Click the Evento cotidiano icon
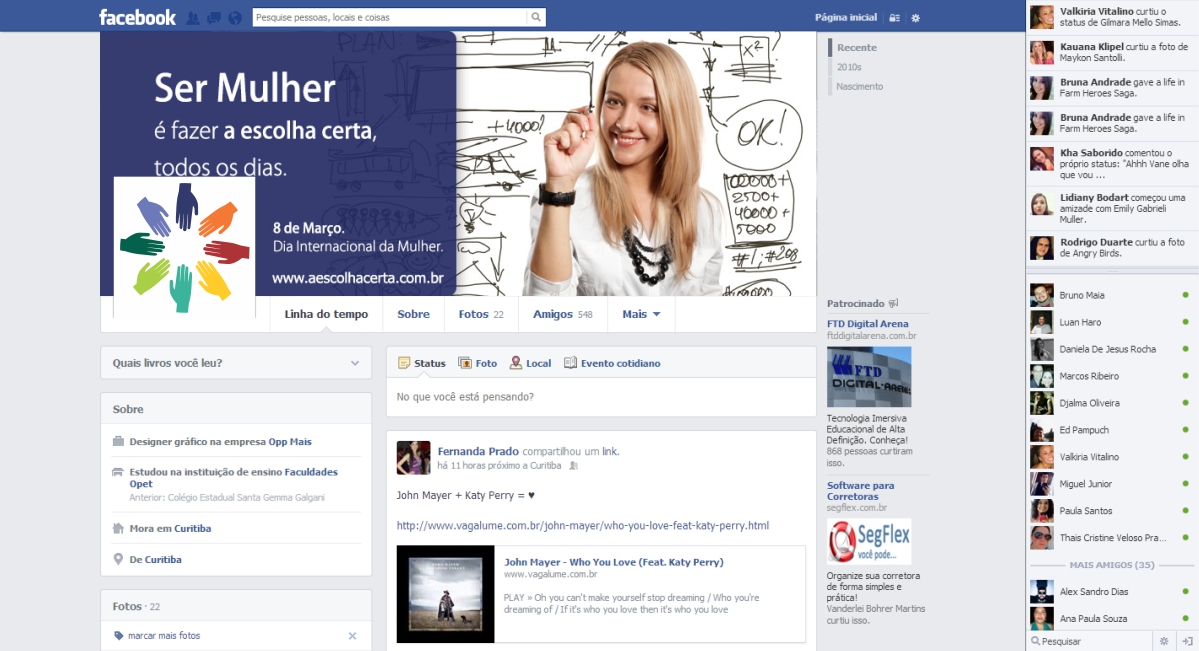The width and height of the screenshot is (1199, 651). pyautogui.click(x=570, y=363)
